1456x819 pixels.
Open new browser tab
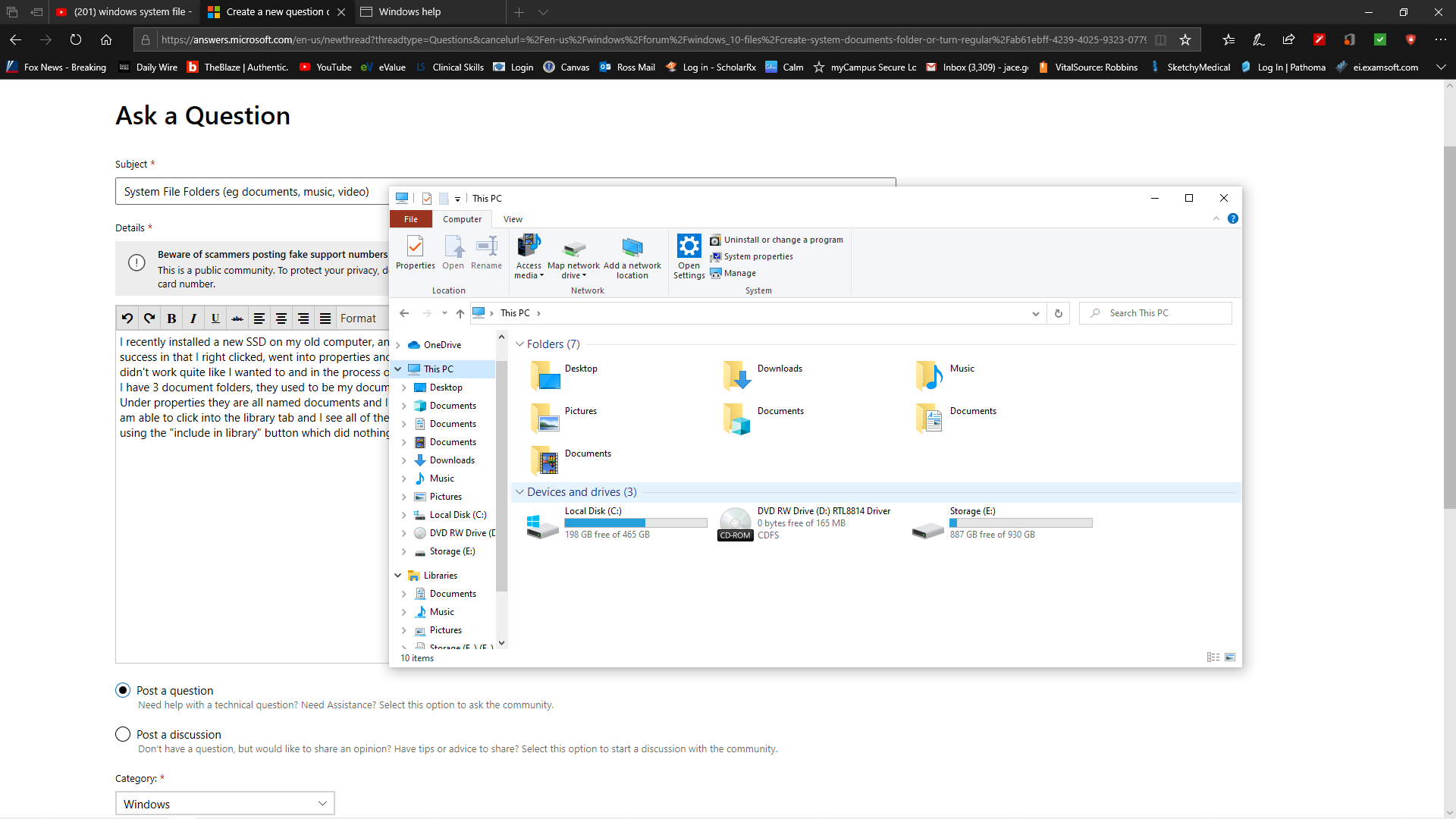tap(519, 12)
